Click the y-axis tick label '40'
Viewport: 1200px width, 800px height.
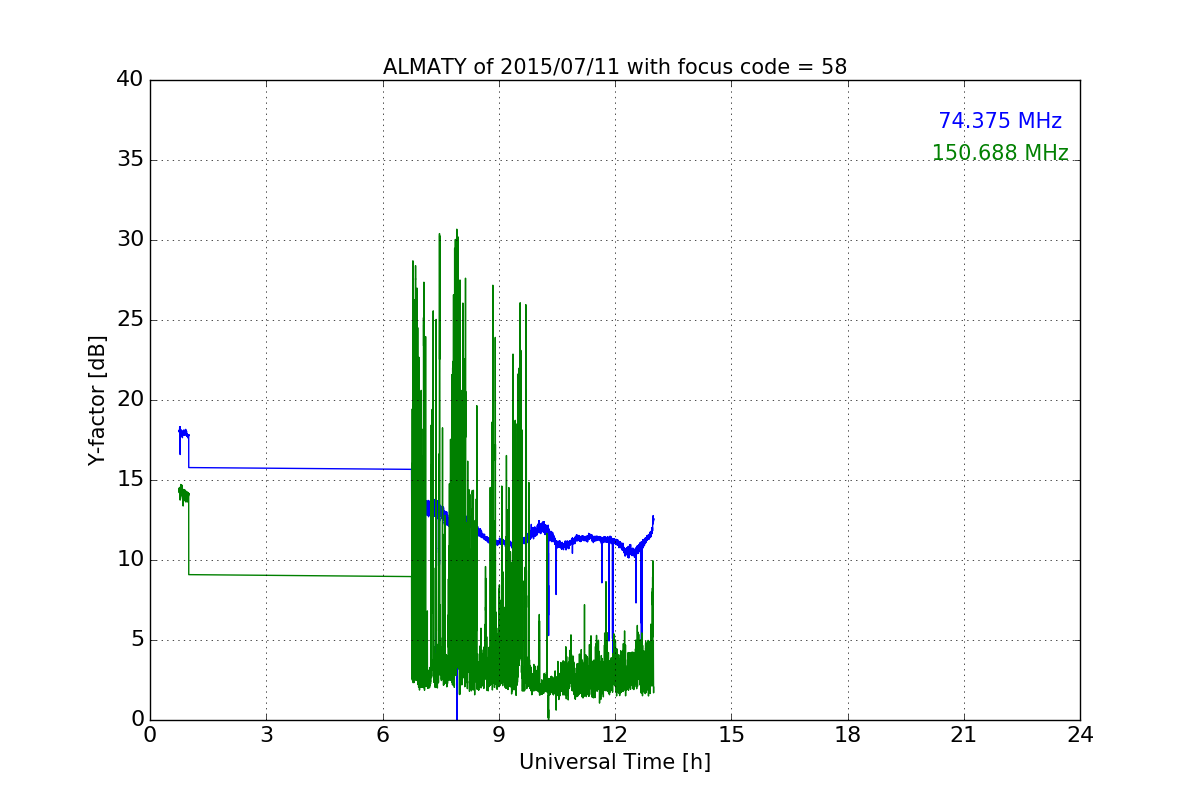pyautogui.click(x=130, y=80)
